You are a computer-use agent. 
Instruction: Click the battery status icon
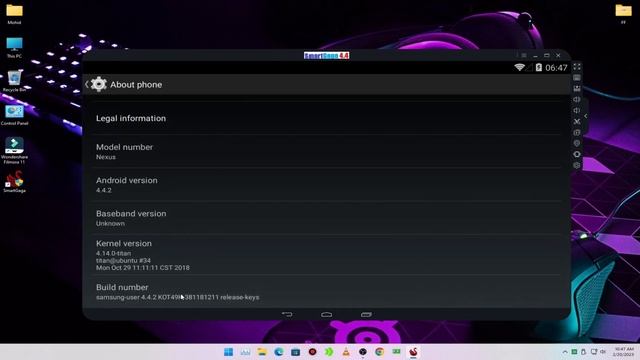539,67
